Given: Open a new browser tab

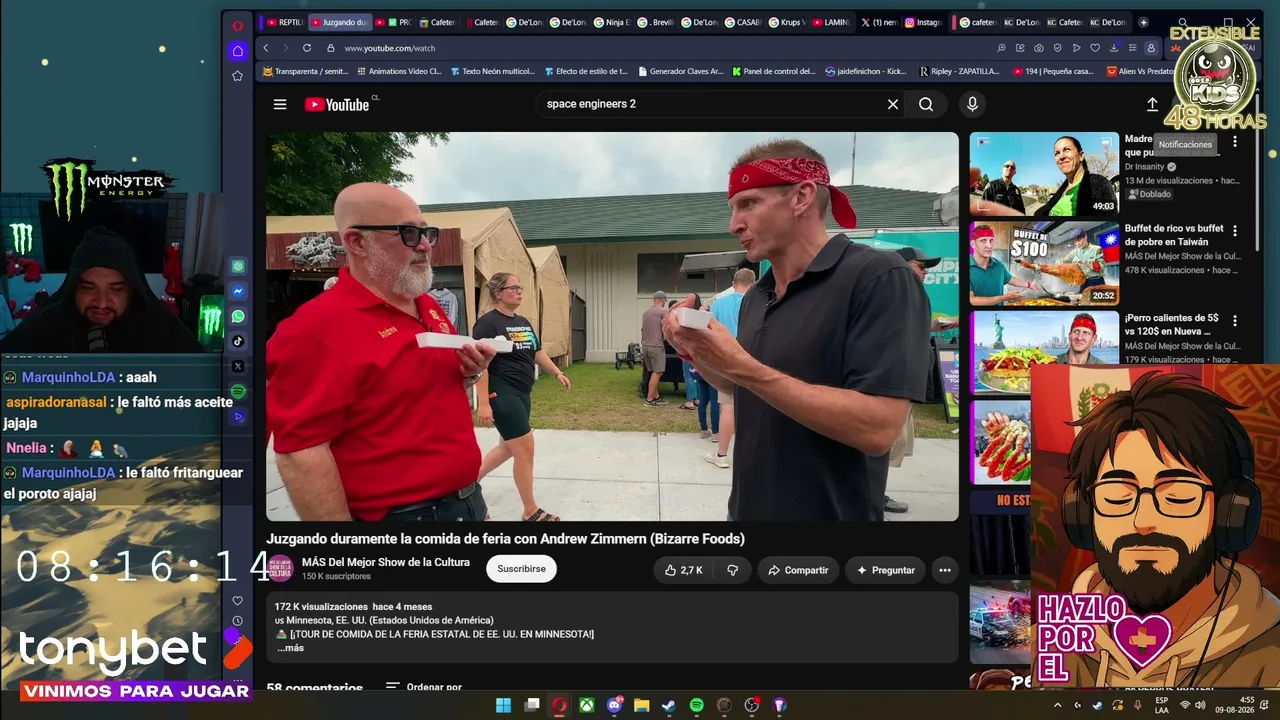Looking at the screenshot, I should pyautogui.click(x=1144, y=22).
